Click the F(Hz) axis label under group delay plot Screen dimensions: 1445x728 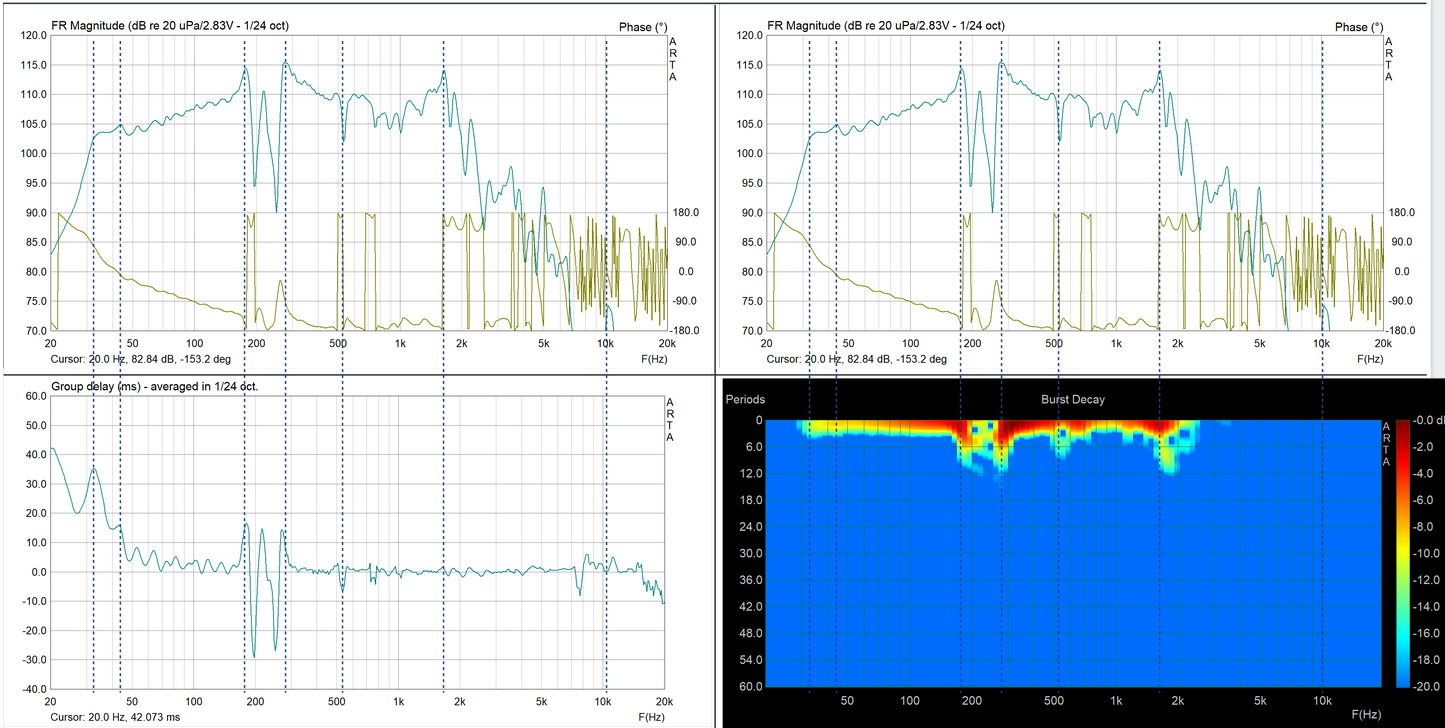click(652, 717)
